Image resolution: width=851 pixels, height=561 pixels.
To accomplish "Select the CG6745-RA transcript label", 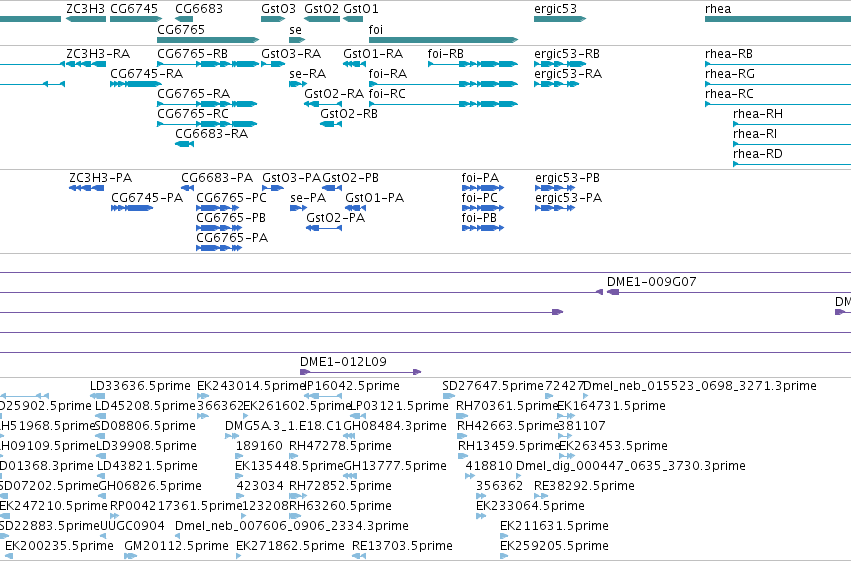I will (x=147, y=74).
